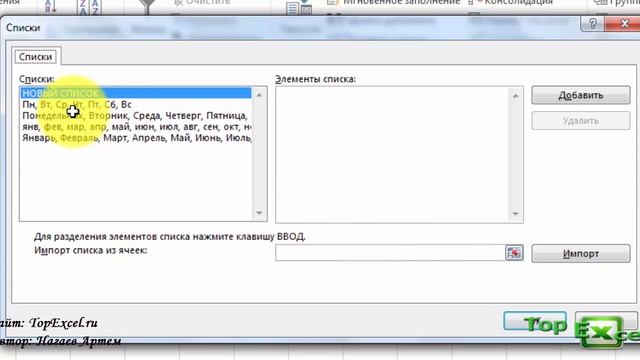Click the range selector icon in import field
The width and height of the screenshot is (640, 360).
[x=514, y=253]
